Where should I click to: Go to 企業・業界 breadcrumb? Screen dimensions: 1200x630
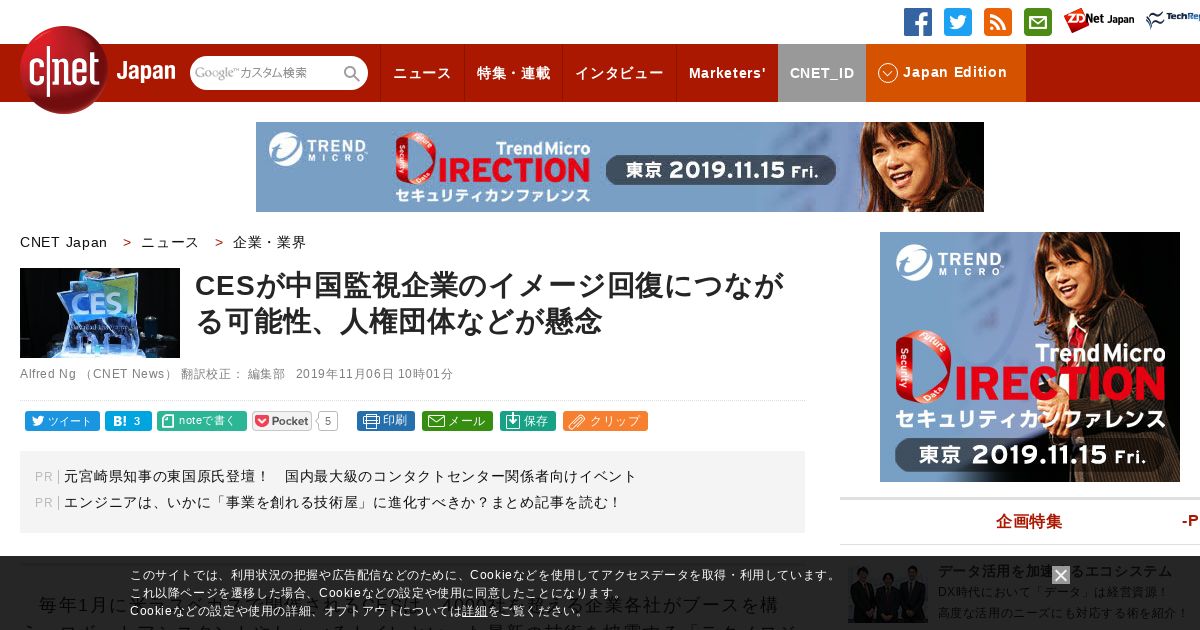[270, 242]
